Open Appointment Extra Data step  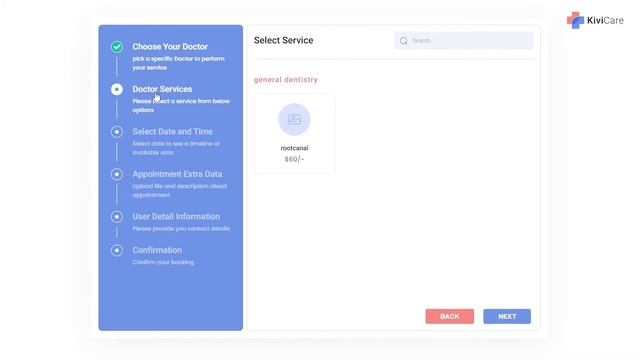(177, 174)
